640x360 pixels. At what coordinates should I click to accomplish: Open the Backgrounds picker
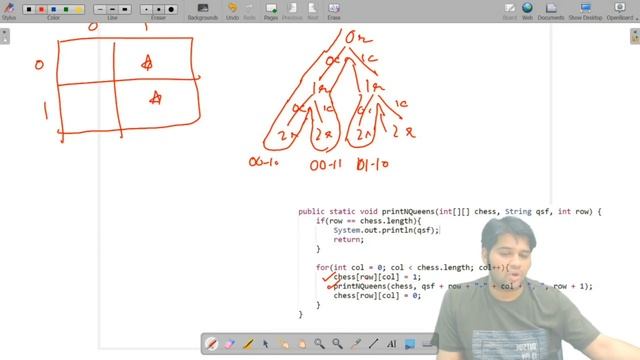pyautogui.click(x=203, y=11)
